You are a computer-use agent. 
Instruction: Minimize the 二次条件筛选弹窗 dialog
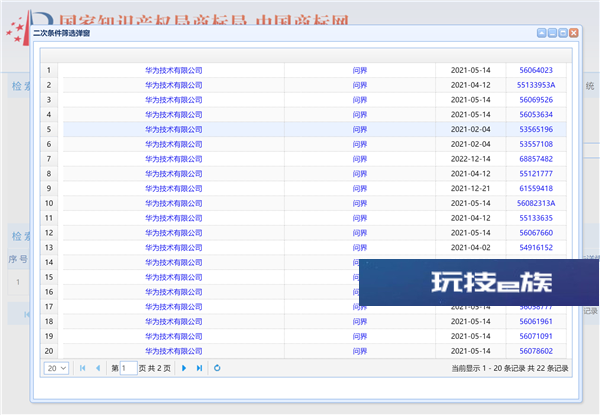tap(552, 33)
